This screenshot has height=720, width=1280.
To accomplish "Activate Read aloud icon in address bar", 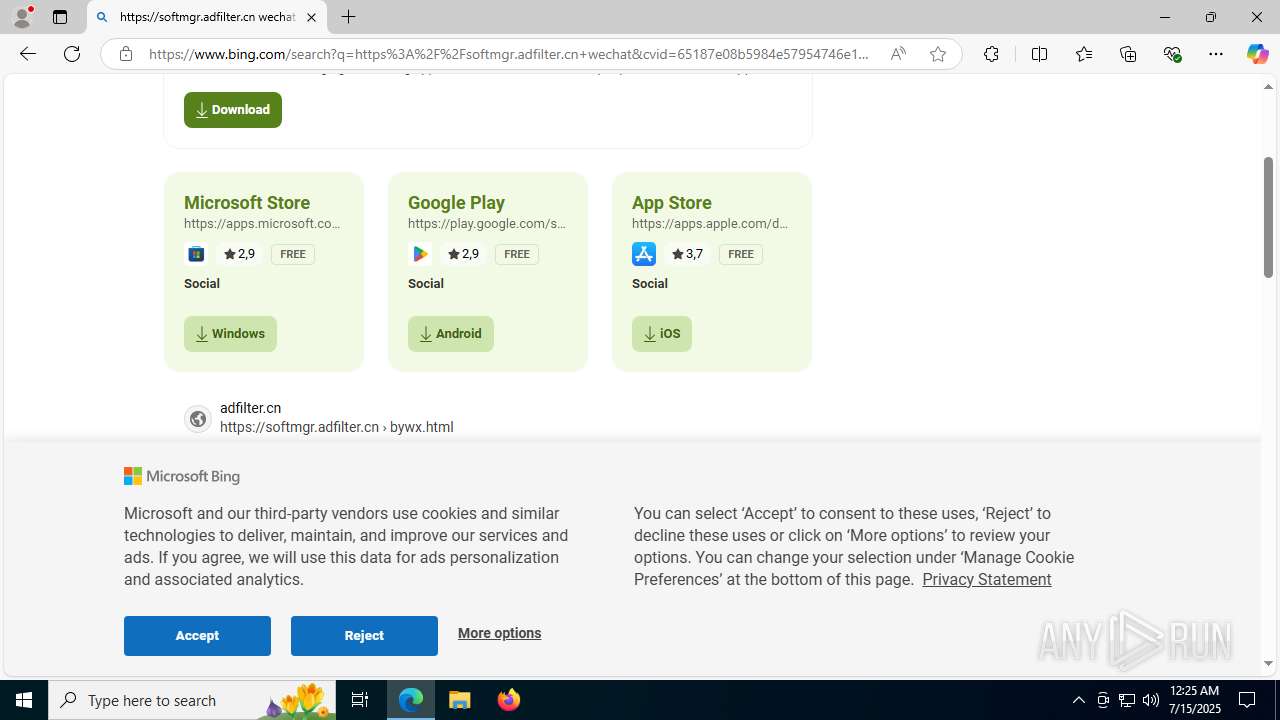I will point(898,54).
